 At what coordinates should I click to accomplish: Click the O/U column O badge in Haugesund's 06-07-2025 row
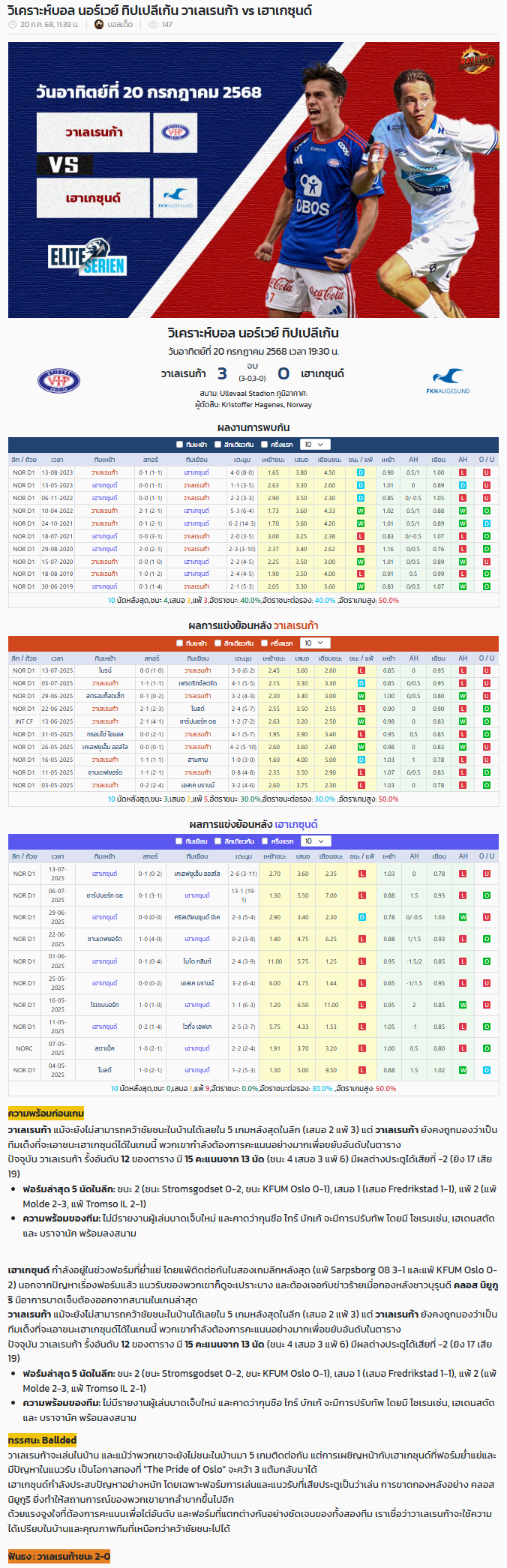click(487, 895)
